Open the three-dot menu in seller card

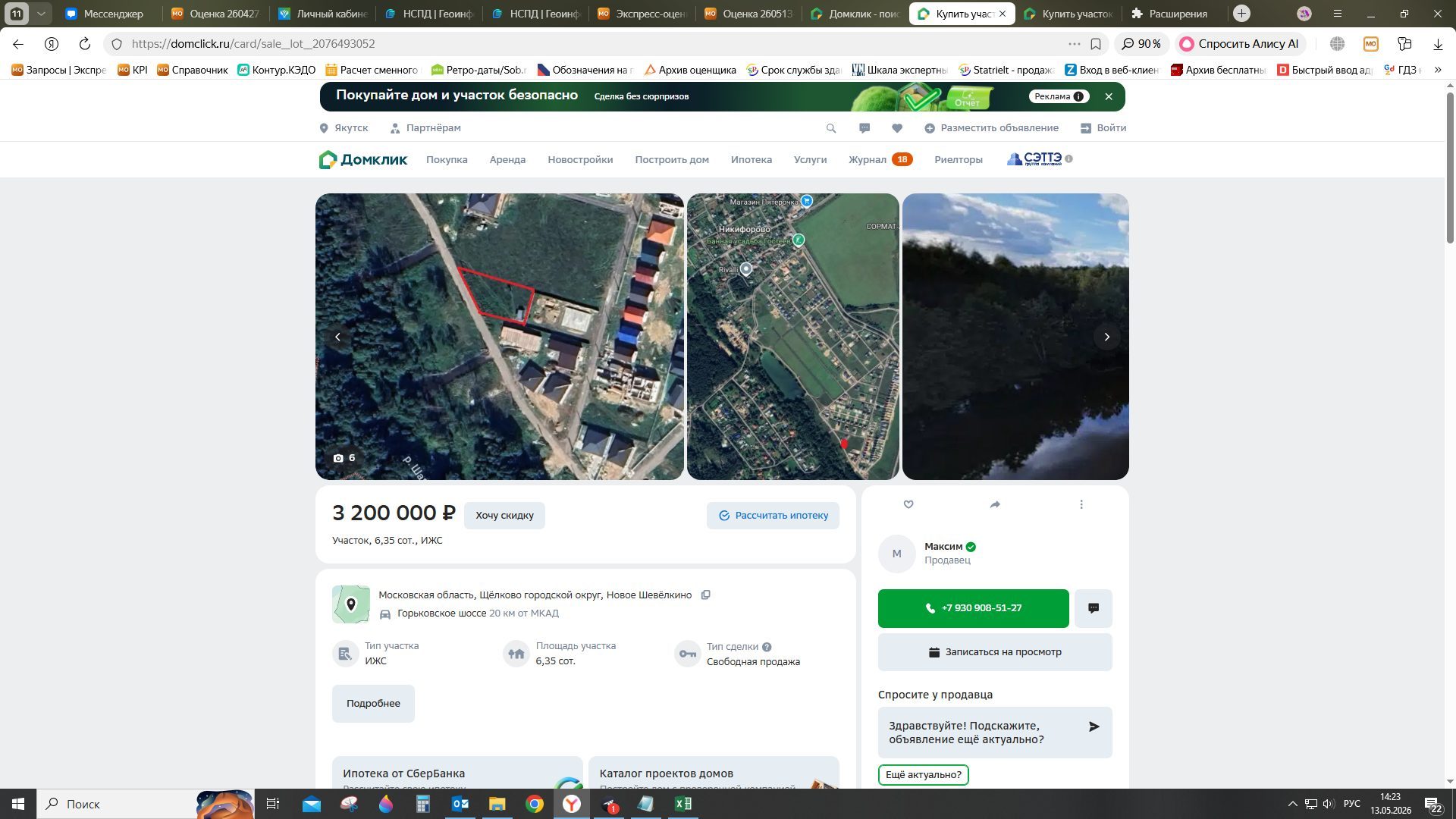[1081, 504]
